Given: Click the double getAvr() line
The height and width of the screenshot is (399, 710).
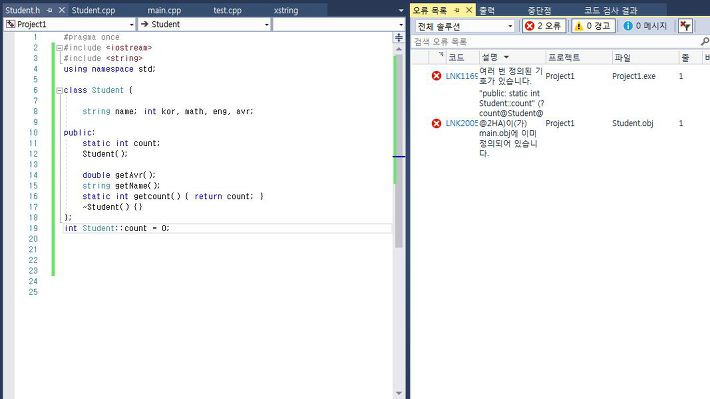Looking at the screenshot, I should [x=119, y=175].
